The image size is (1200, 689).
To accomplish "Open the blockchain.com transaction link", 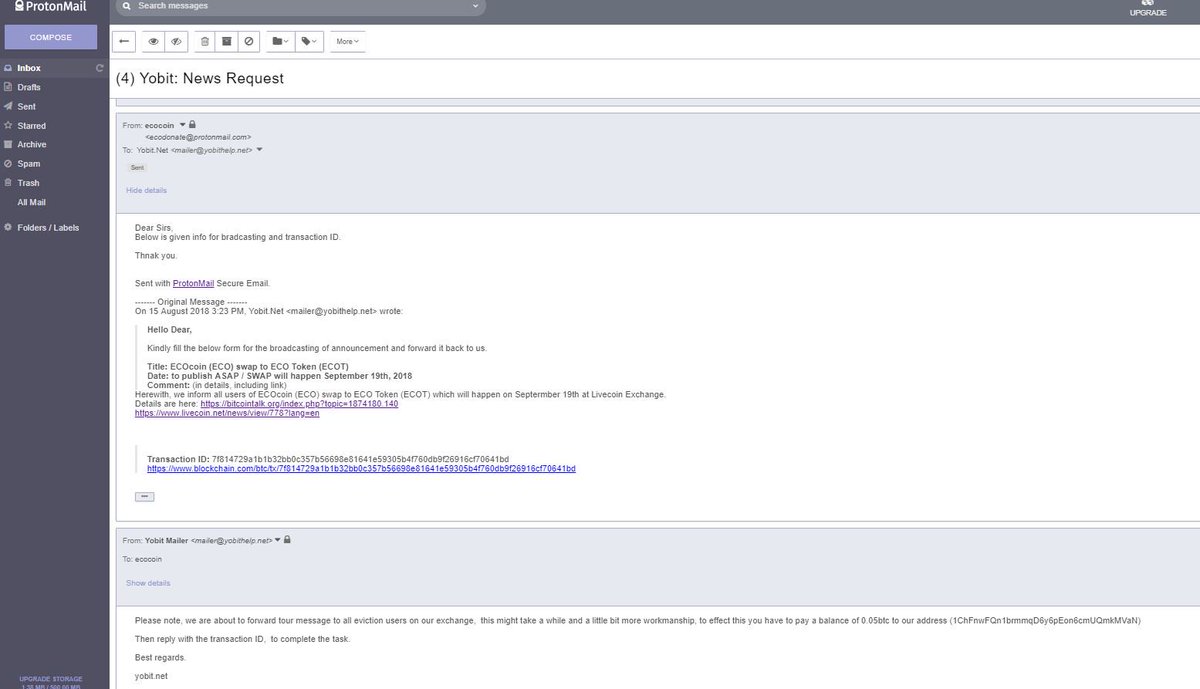I will 361,468.
